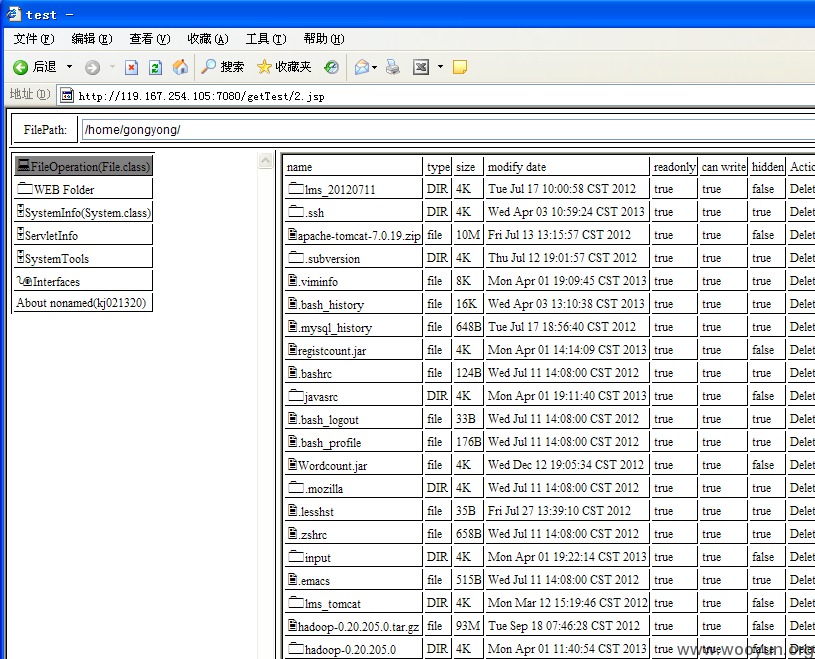Open the dropdown arrow beside the Edit icon
Screen dimensions: 815x659
440,67
